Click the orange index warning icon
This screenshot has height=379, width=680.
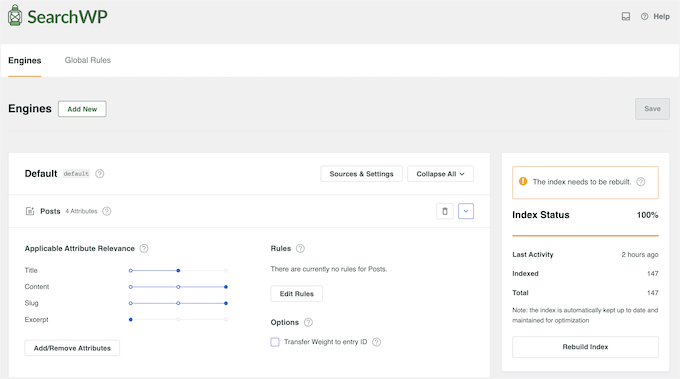point(523,181)
